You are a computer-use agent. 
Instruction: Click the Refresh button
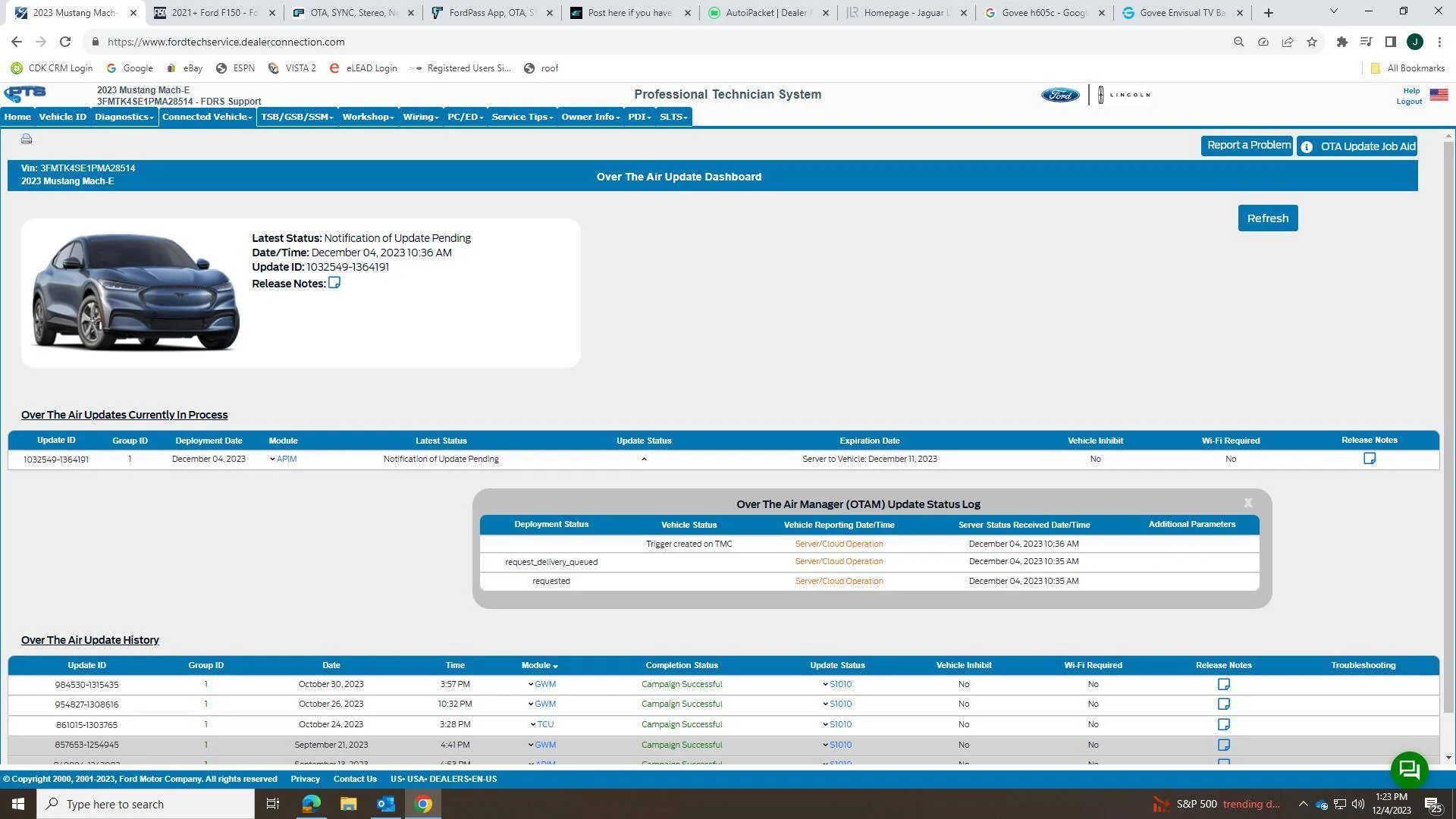(x=1268, y=218)
